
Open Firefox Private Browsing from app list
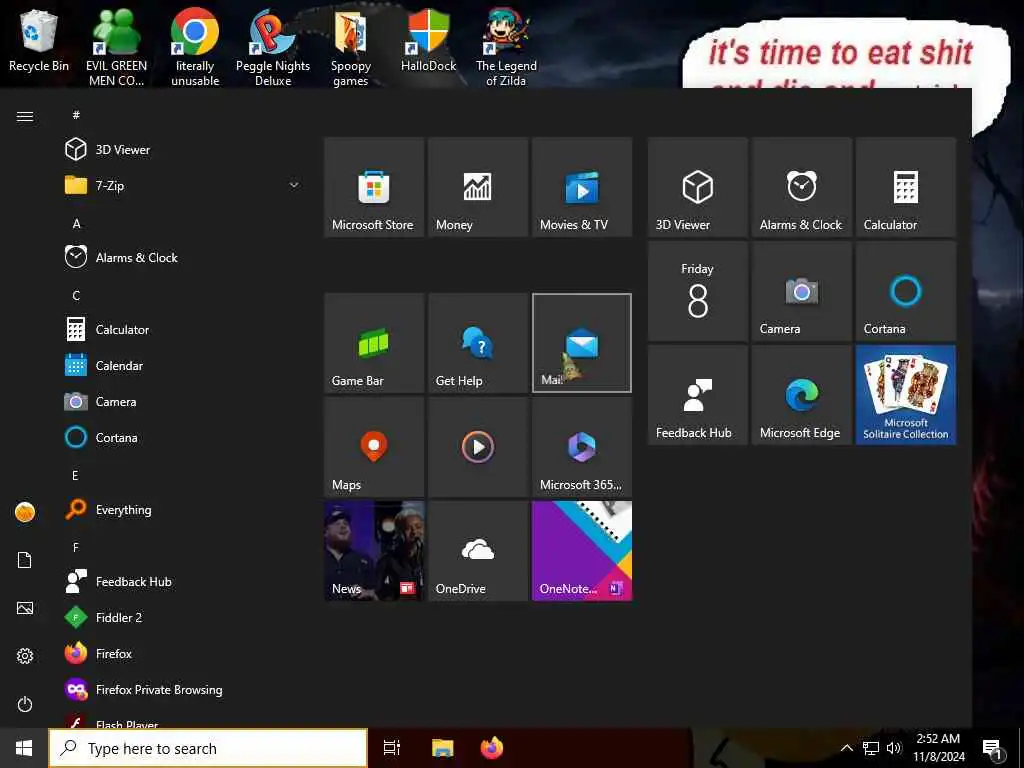183,689
